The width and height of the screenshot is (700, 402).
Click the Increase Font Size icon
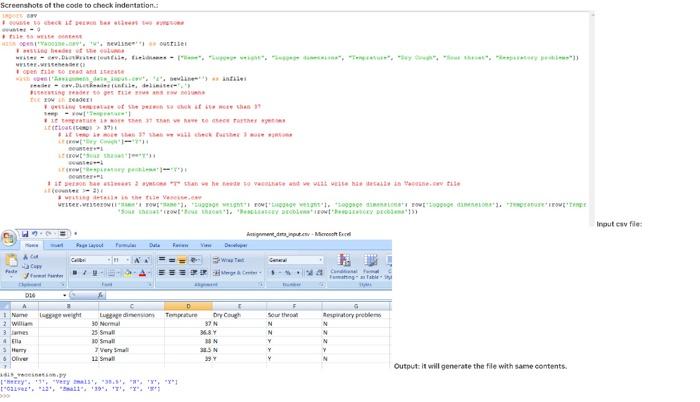coord(138,260)
